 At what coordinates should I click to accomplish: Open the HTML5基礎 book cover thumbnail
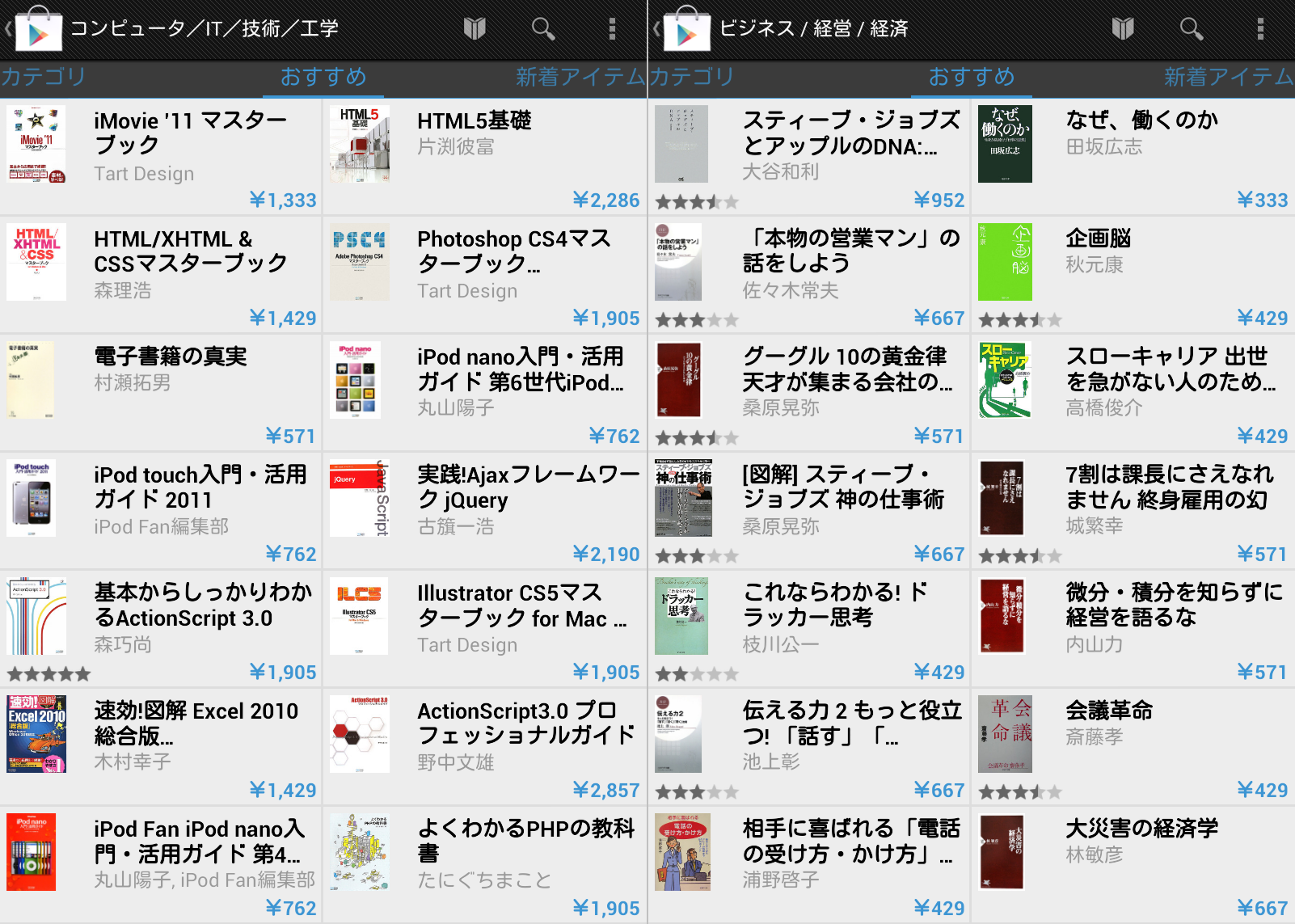click(360, 144)
